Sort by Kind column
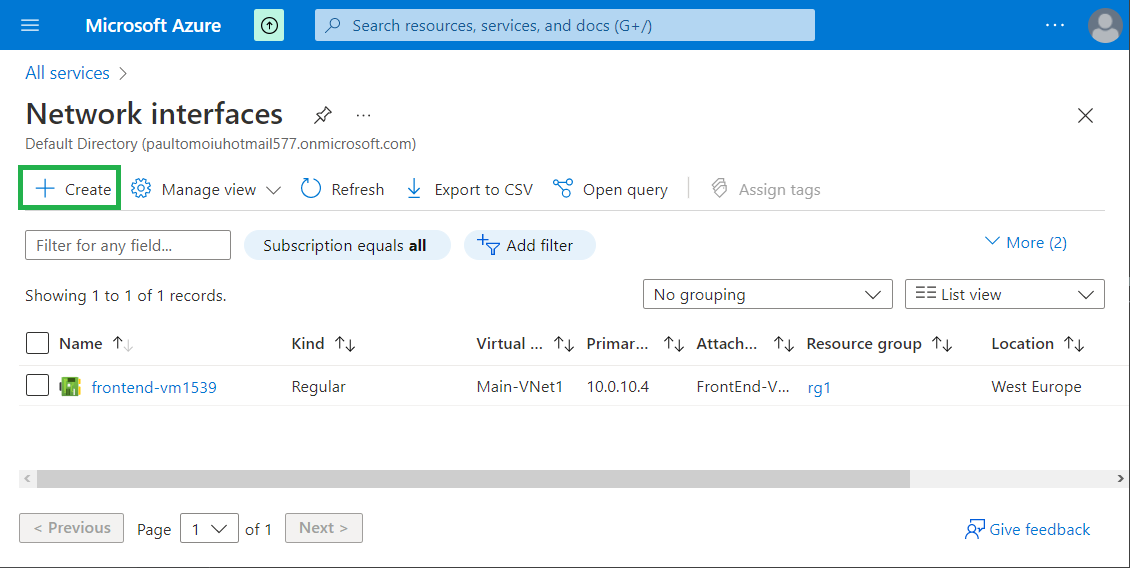Viewport: 1130px width, 568px height. click(324, 344)
